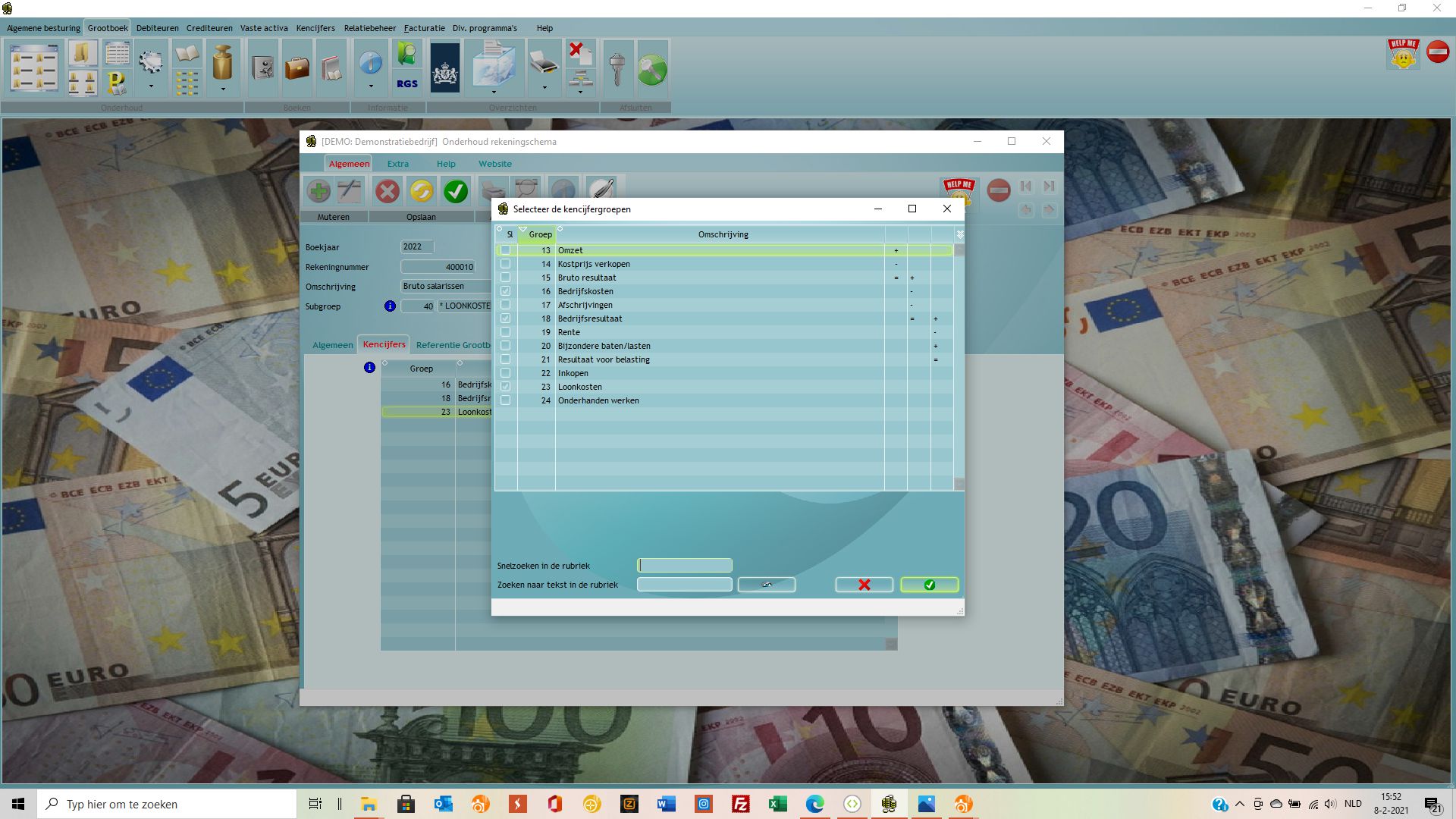Open the glass cube overview icon
The image size is (1456, 819).
click(x=494, y=65)
